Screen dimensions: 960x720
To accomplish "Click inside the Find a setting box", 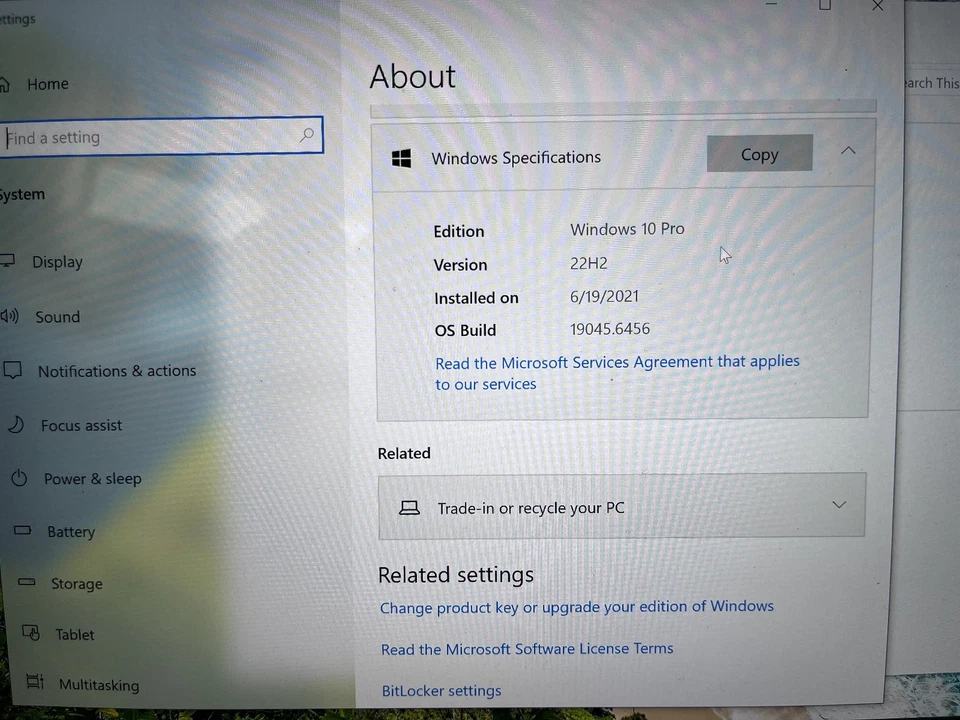I will point(150,137).
